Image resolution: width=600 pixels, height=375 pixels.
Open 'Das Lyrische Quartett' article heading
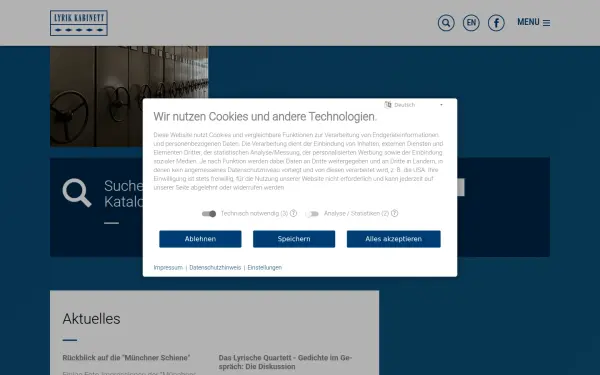[285, 362]
